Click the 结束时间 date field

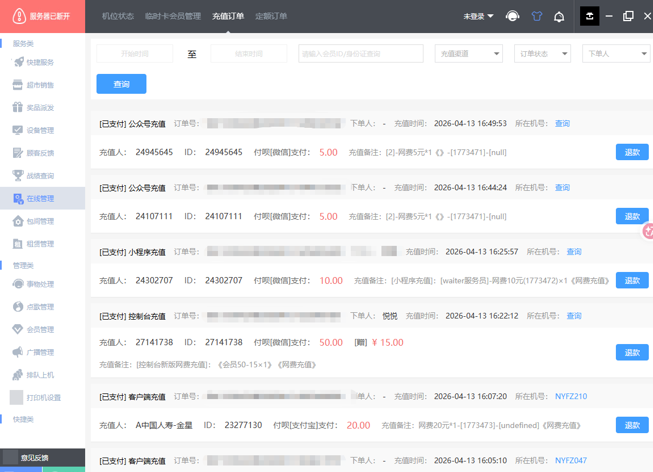click(249, 54)
